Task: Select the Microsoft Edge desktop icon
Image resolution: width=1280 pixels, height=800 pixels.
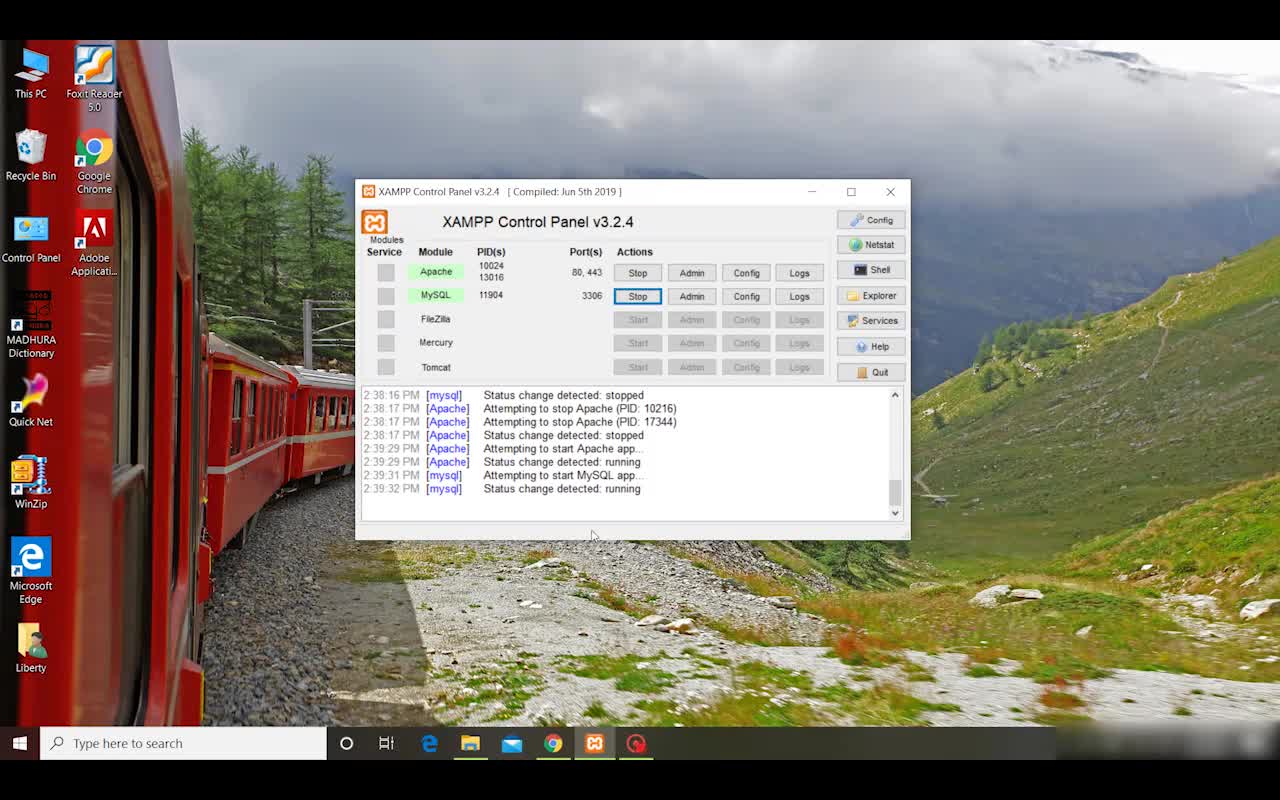Action: click(x=31, y=571)
